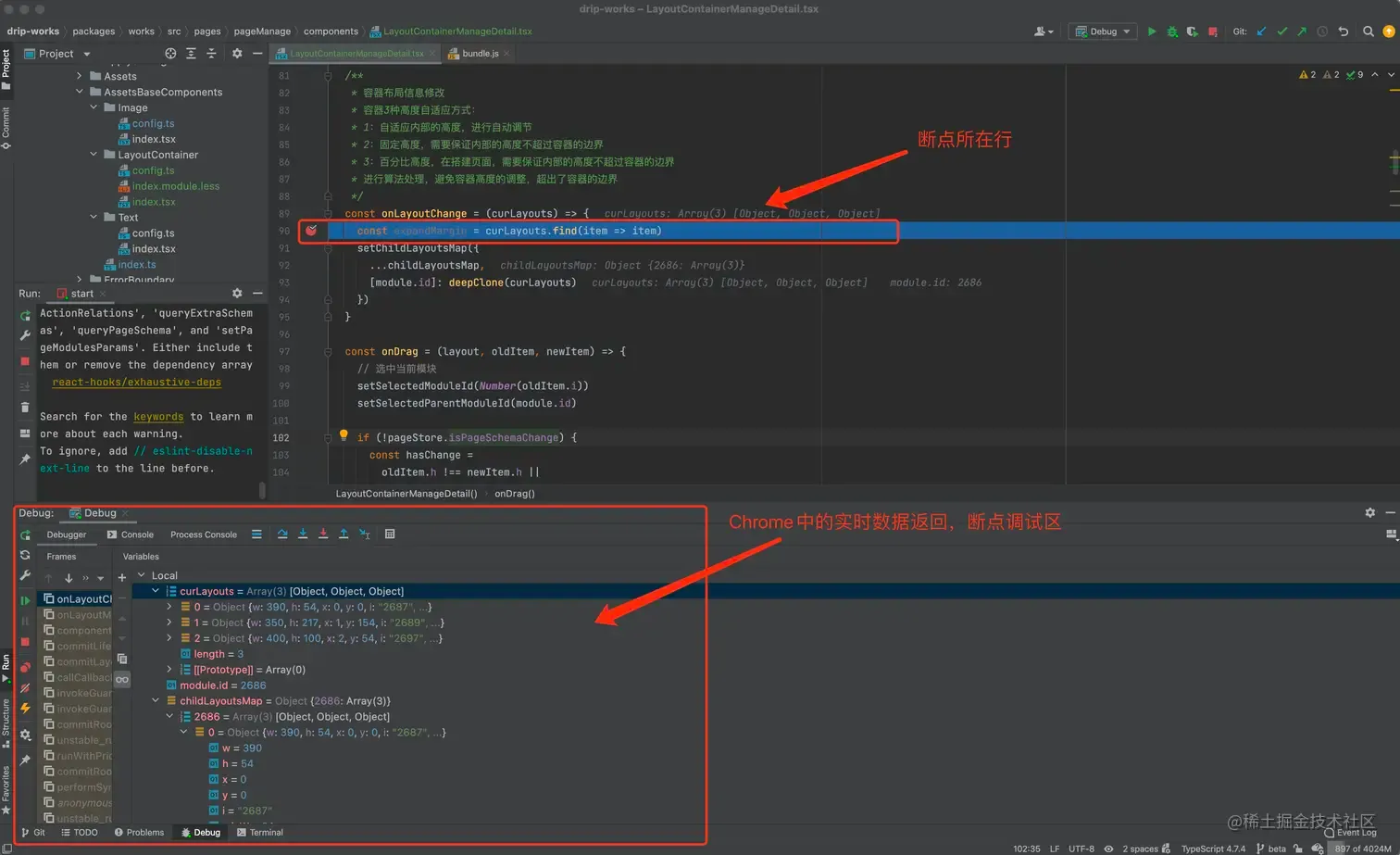Open the TODO tool window tab

point(80,833)
